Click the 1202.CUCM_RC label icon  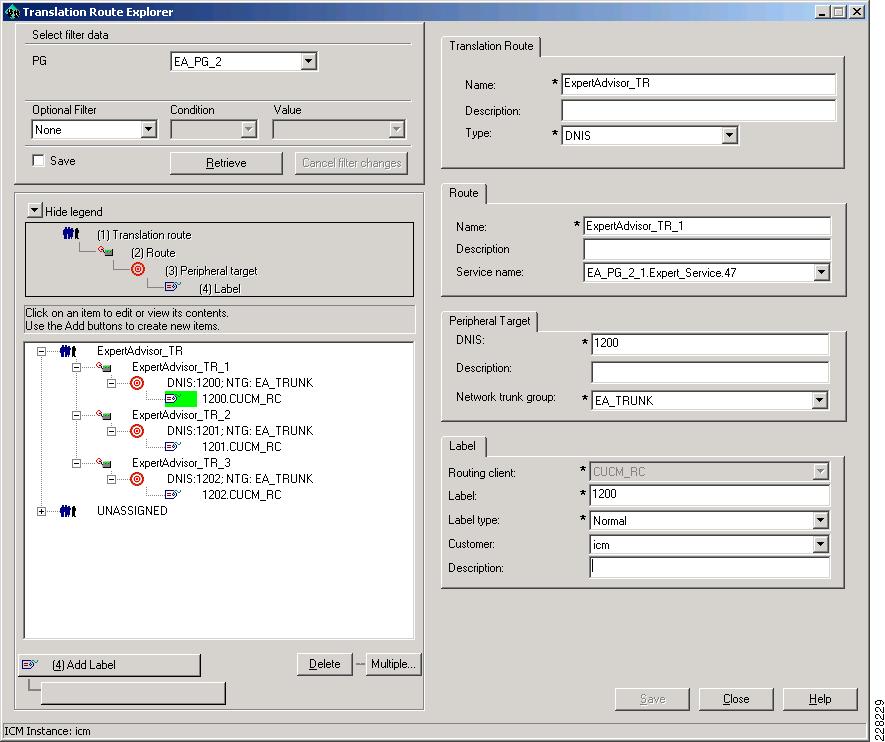[173, 494]
